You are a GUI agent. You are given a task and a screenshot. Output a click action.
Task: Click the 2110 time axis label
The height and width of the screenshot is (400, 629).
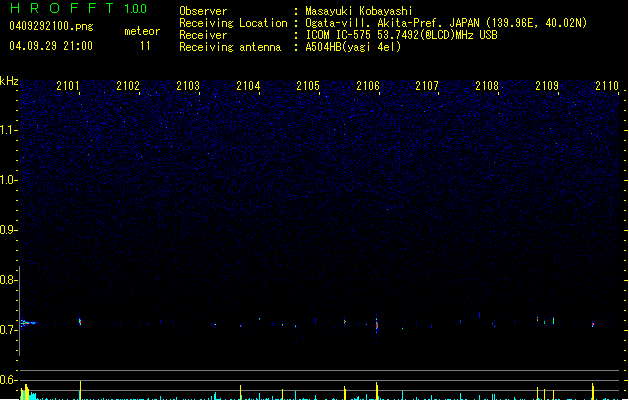pos(607,86)
